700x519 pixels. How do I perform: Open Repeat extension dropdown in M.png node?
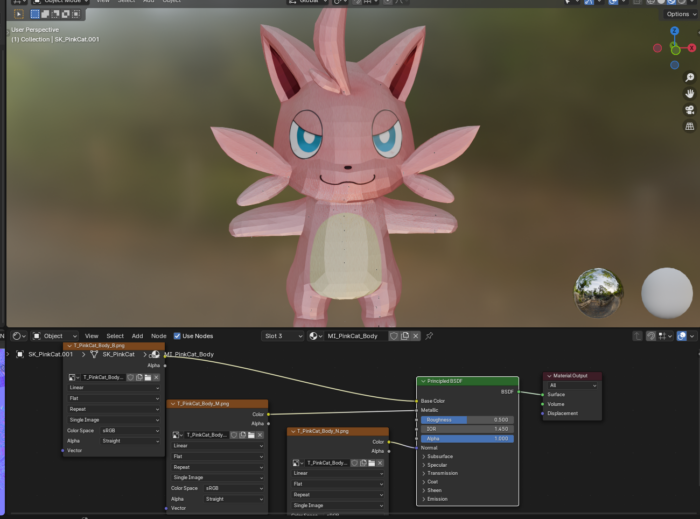218,467
